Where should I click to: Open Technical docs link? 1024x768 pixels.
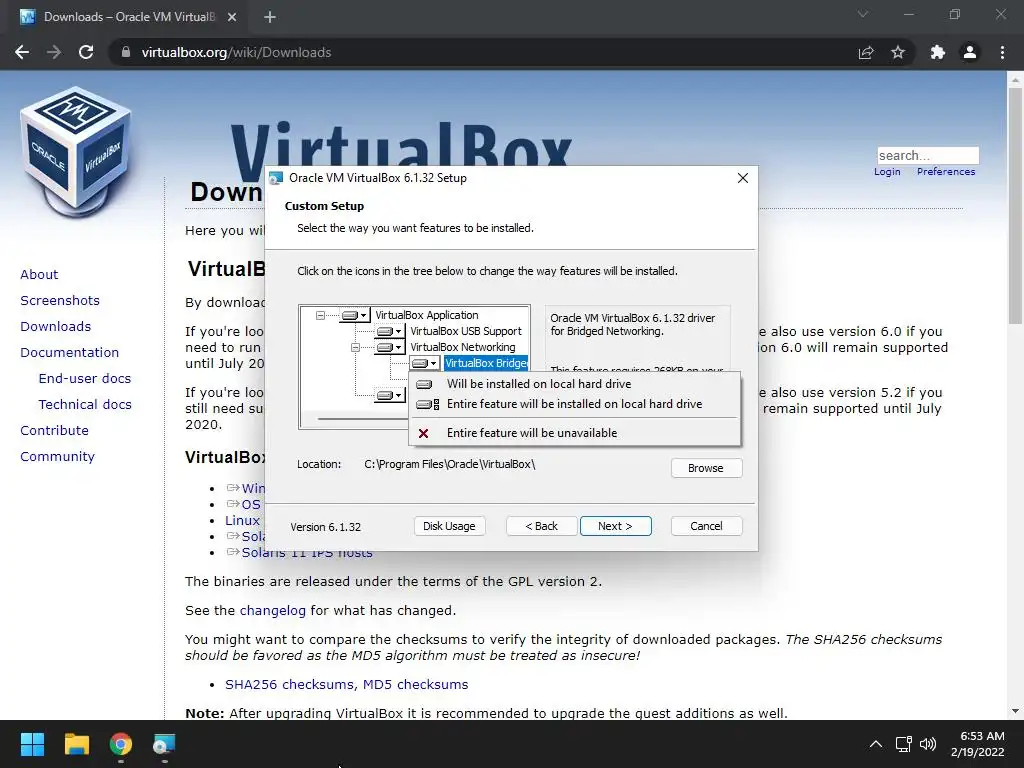(x=85, y=405)
